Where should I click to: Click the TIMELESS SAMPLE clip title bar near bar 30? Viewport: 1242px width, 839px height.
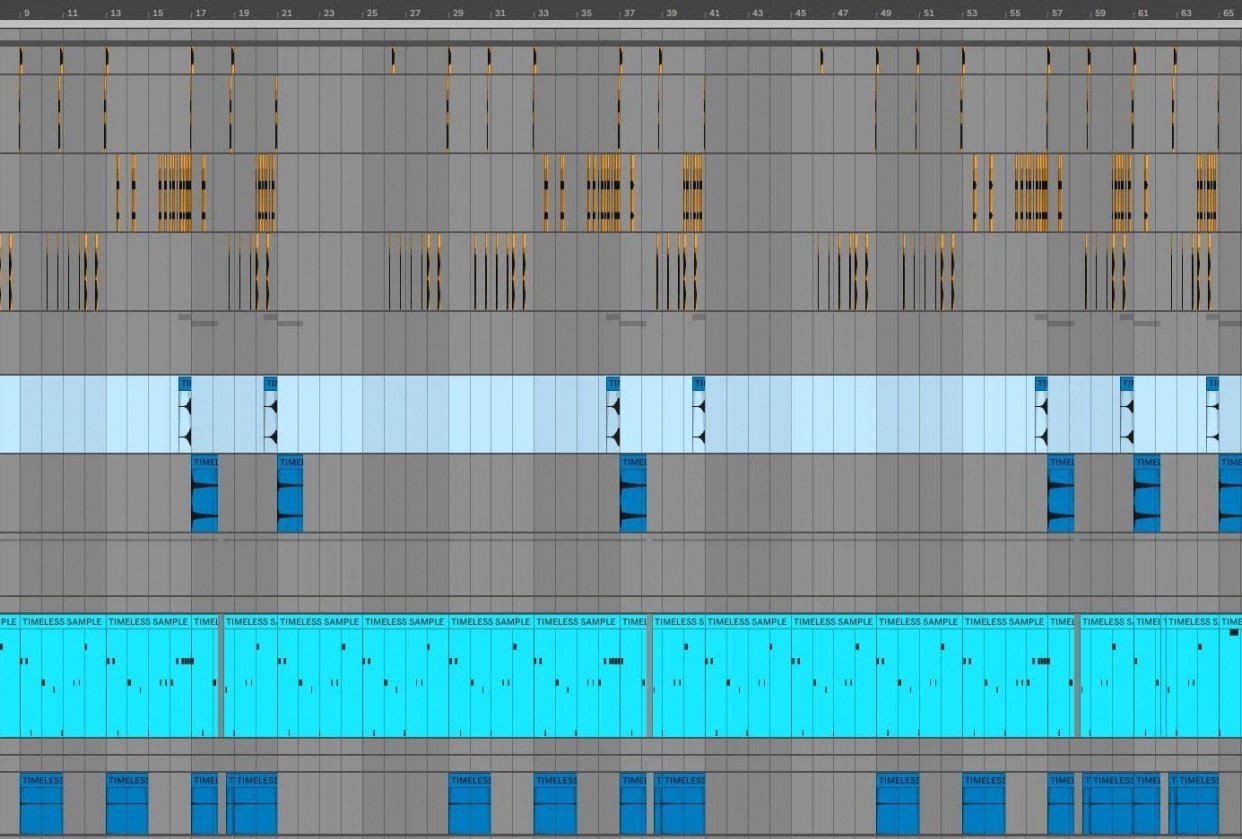coord(490,621)
